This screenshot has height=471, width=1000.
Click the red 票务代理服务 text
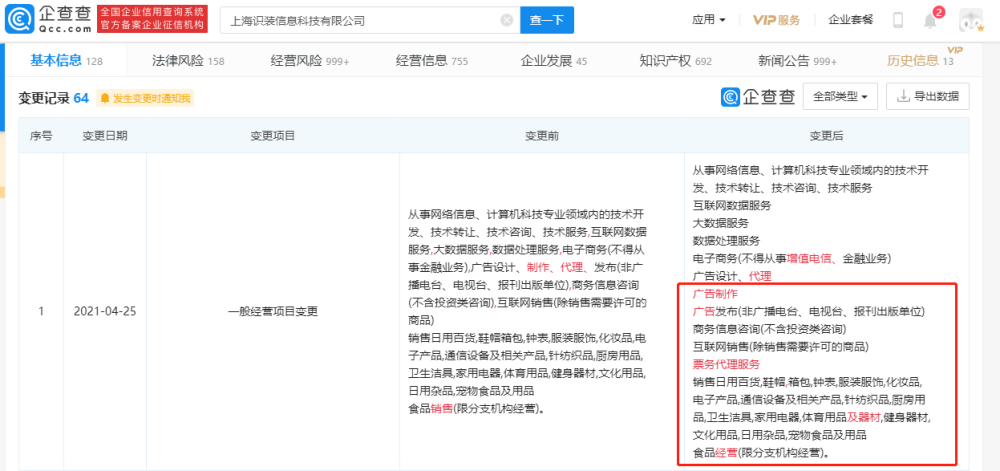click(726, 365)
